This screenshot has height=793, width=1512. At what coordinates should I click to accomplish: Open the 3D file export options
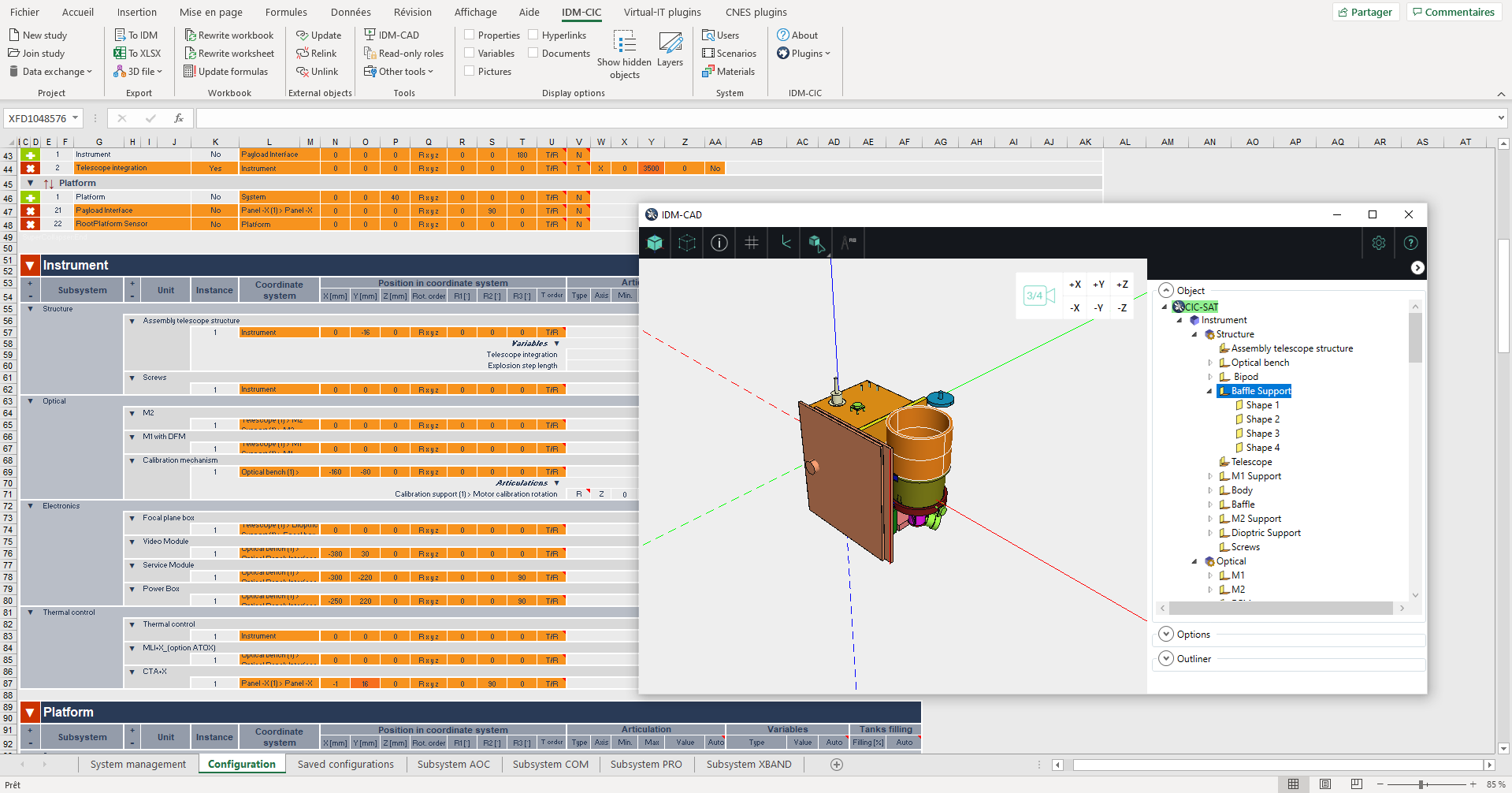[x=139, y=71]
